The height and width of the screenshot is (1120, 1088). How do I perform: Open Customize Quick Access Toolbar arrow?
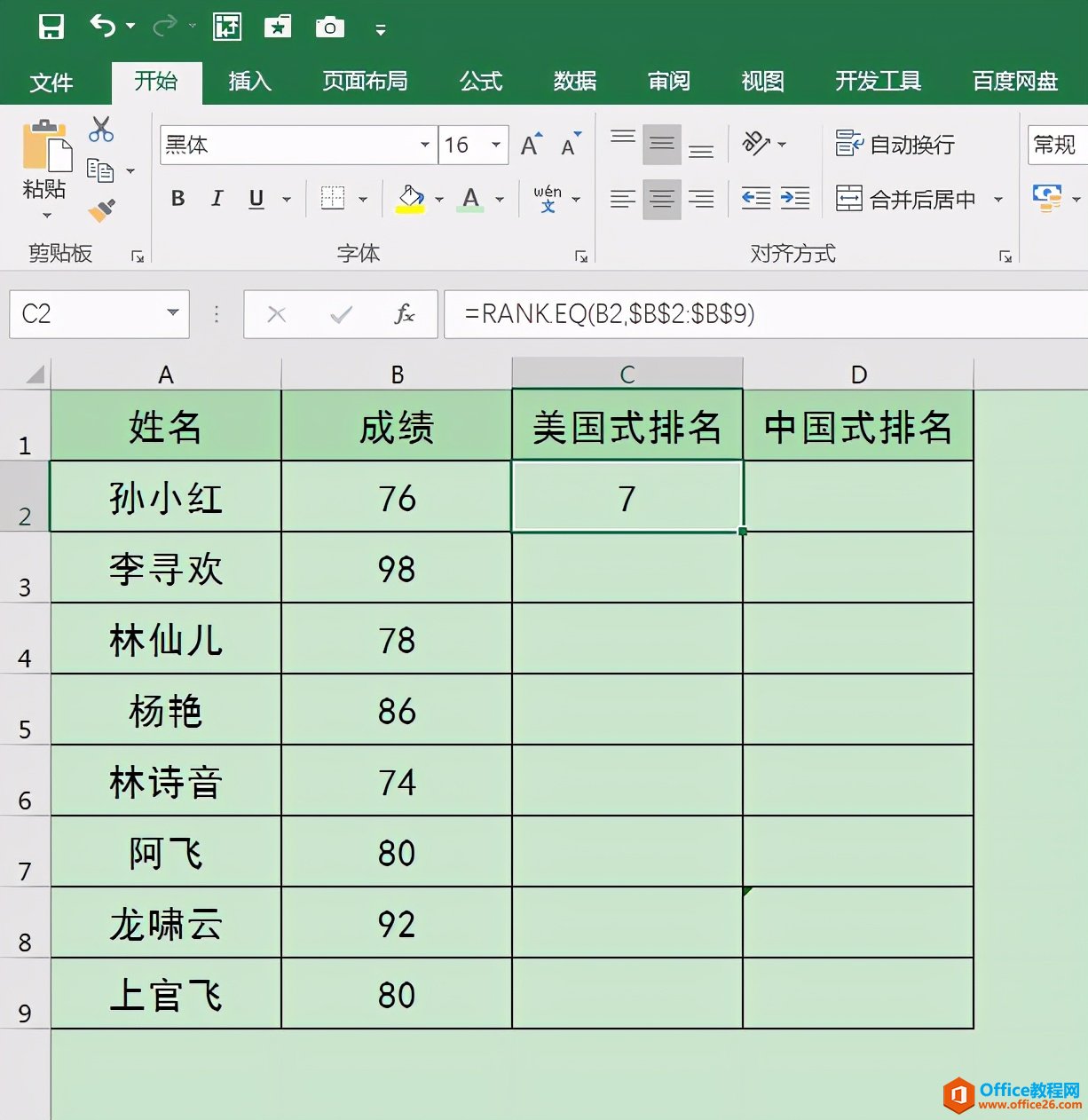(x=381, y=30)
